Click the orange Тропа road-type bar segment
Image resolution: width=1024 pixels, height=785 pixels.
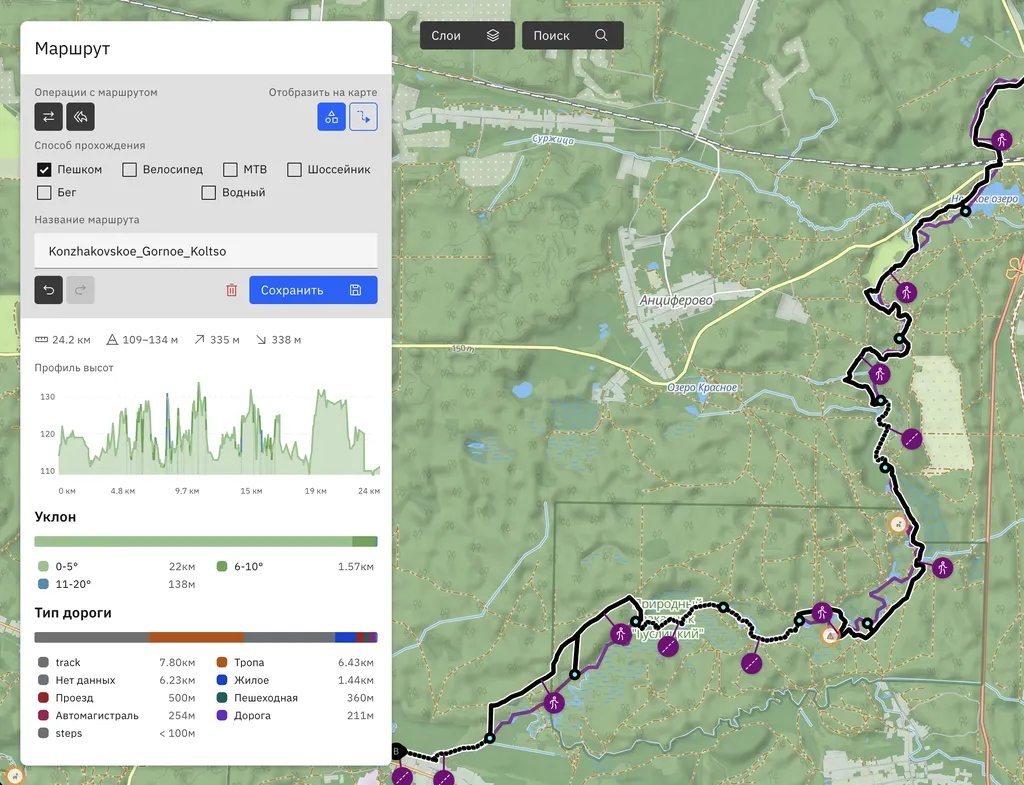point(196,637)
